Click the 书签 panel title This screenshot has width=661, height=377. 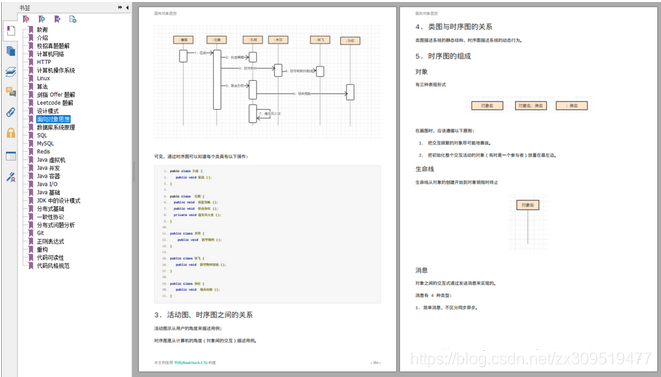25,8
